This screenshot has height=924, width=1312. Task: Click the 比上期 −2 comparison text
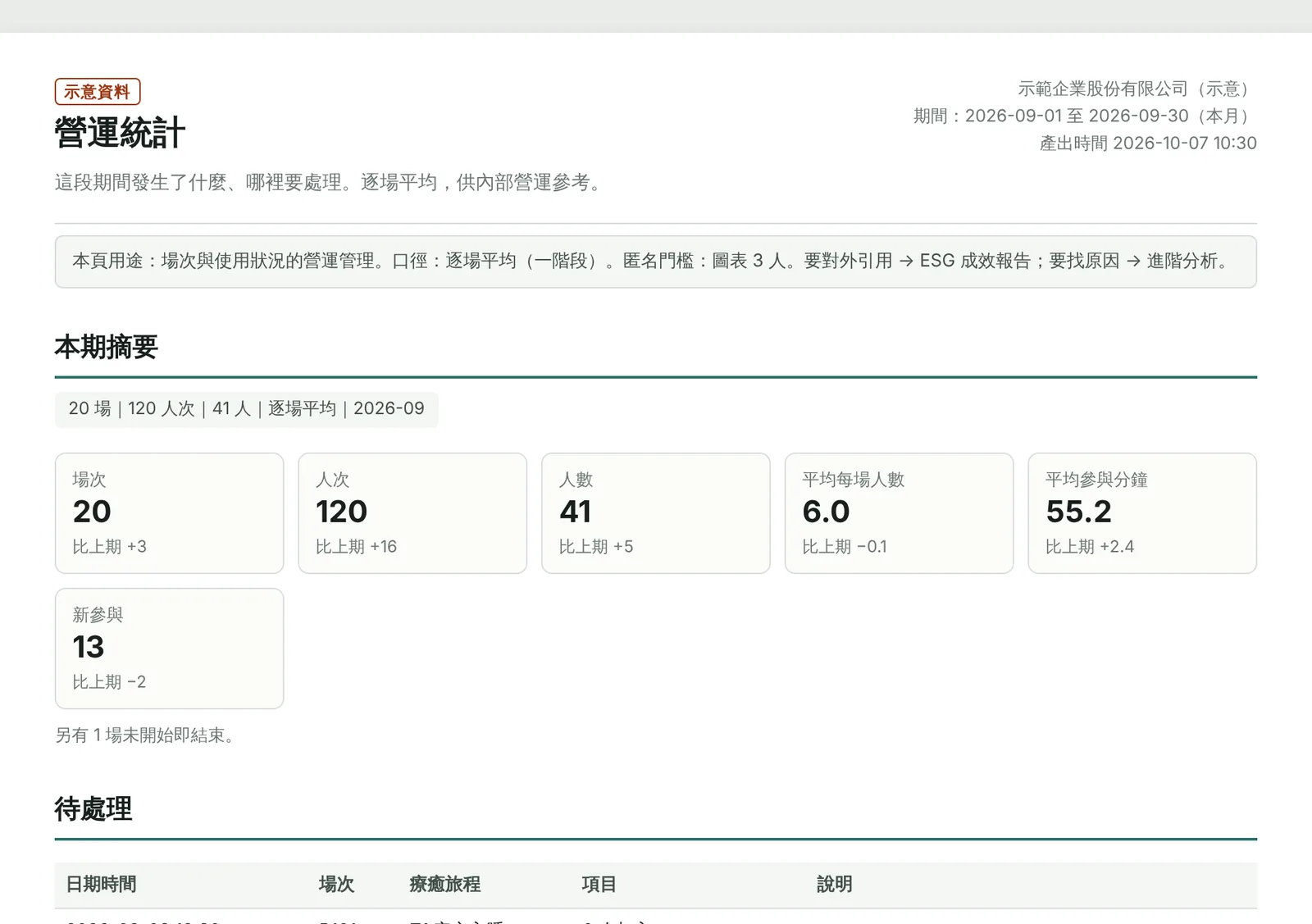[x=109, y=682]
